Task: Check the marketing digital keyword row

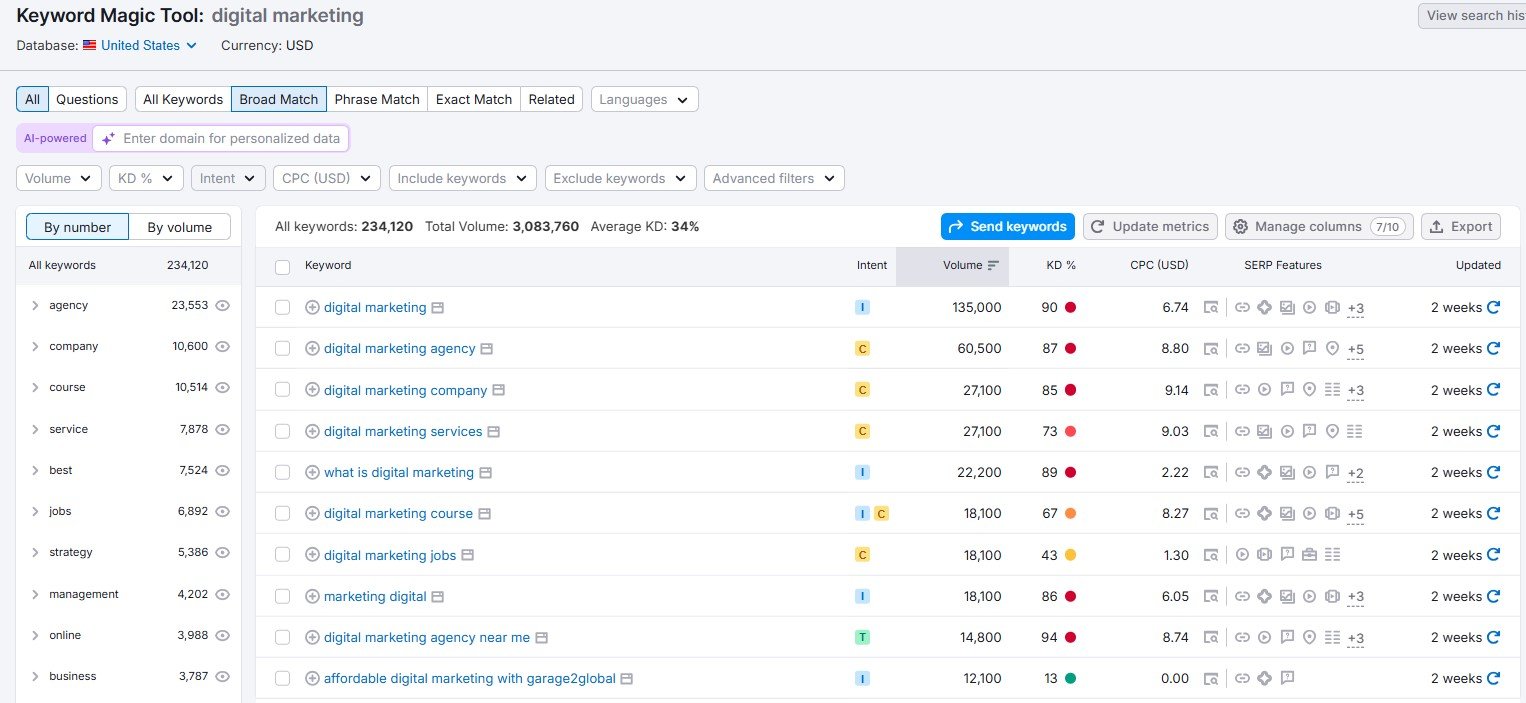Action: (x=282, y=596)
